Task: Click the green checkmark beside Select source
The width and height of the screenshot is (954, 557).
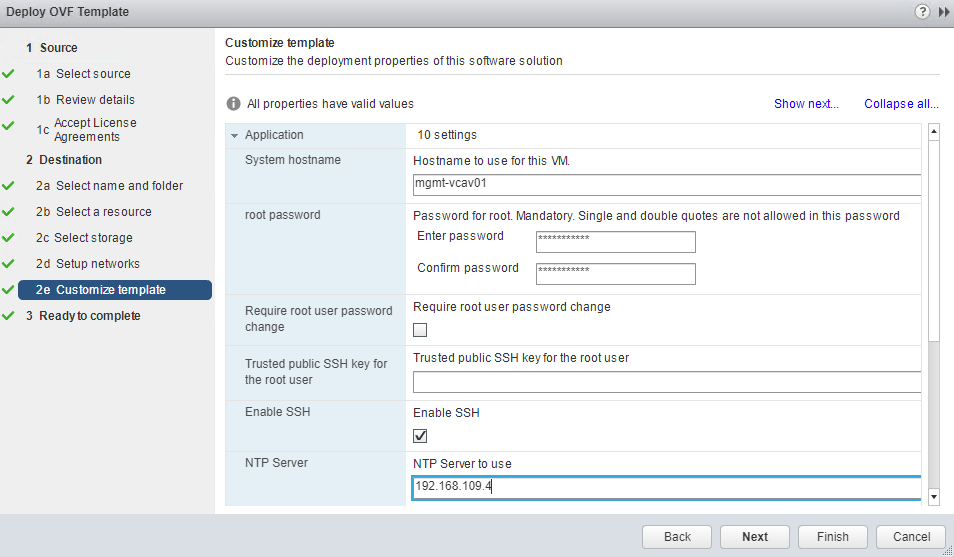Action: click(x=8, y=74)
